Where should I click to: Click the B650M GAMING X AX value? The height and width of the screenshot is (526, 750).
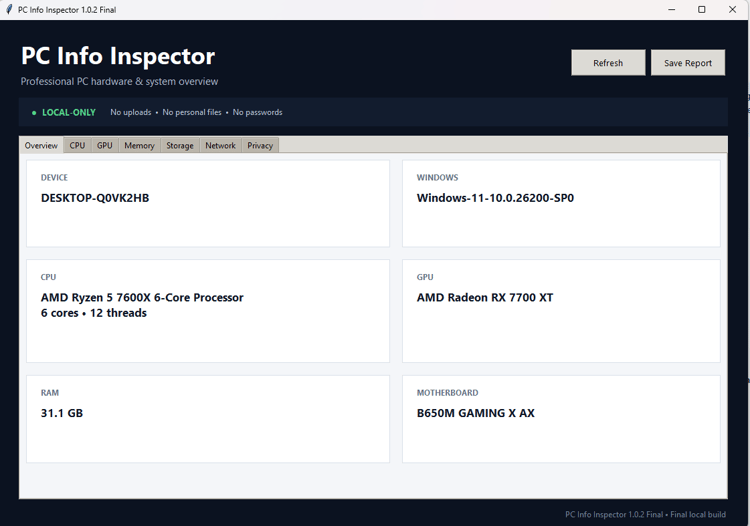475,413
